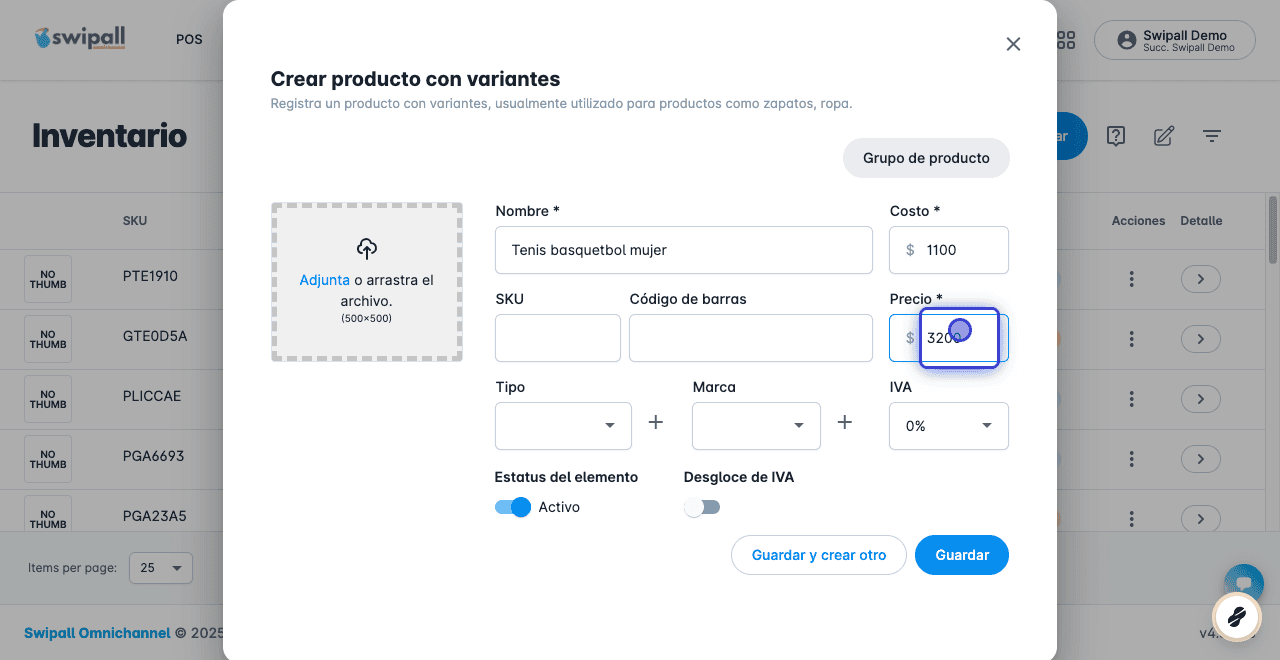Expand the Tipo dropdown

(x=563, y=426)
